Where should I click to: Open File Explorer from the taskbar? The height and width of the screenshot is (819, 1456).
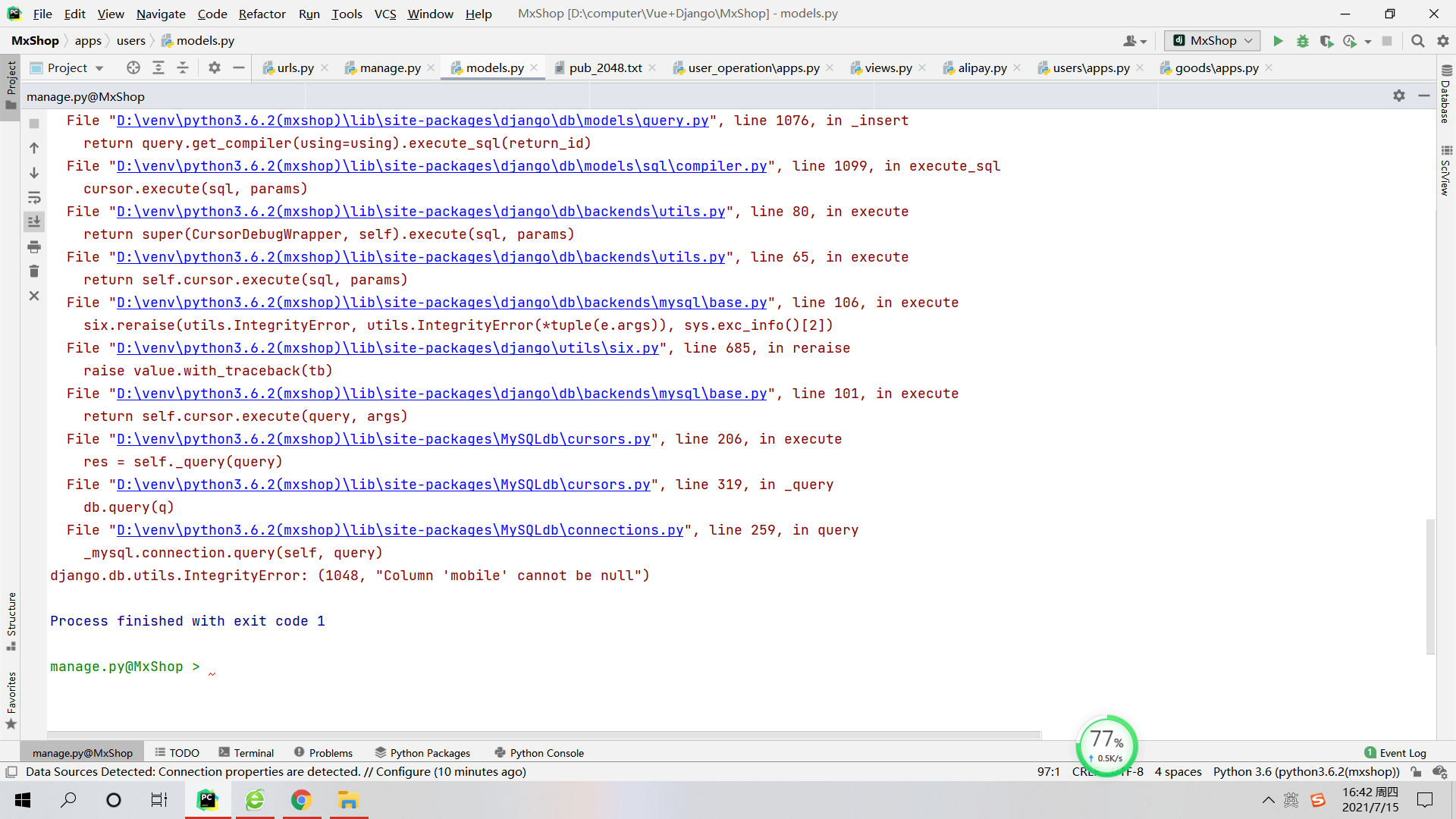pyautogui.click(x=348, y=800)
